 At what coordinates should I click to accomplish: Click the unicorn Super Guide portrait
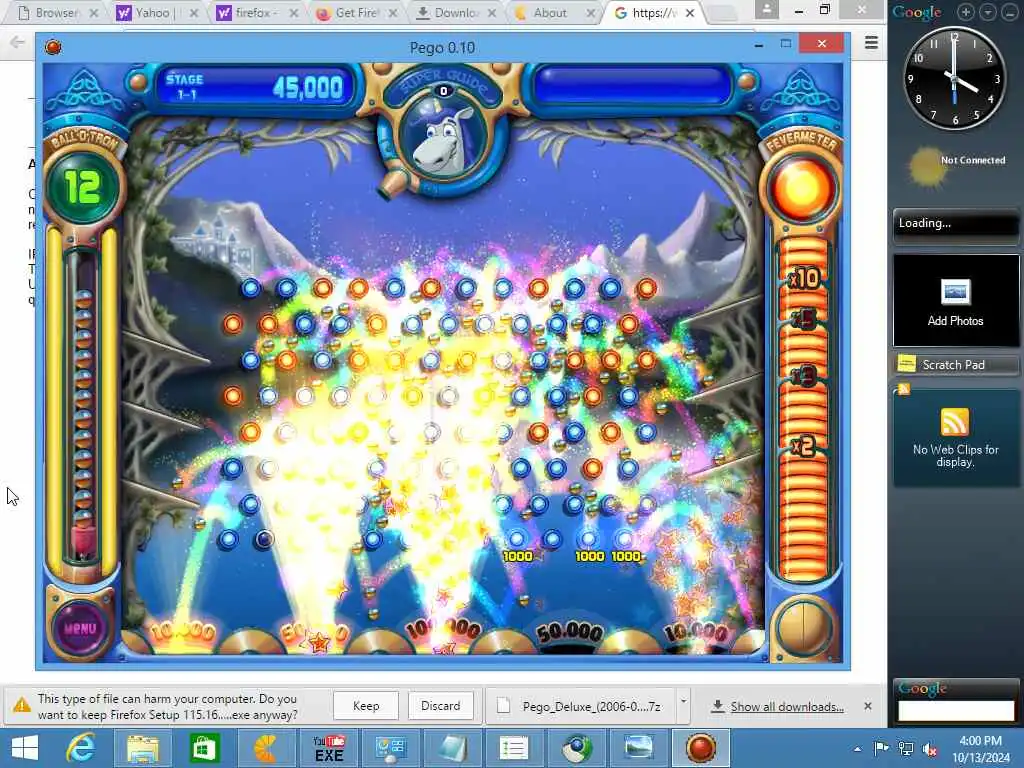(443, 140)
